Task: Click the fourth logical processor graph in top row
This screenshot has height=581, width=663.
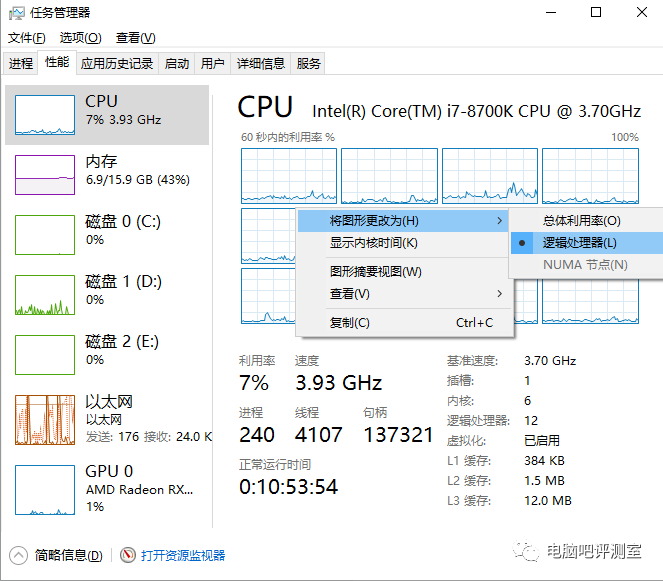Action: 590,176
